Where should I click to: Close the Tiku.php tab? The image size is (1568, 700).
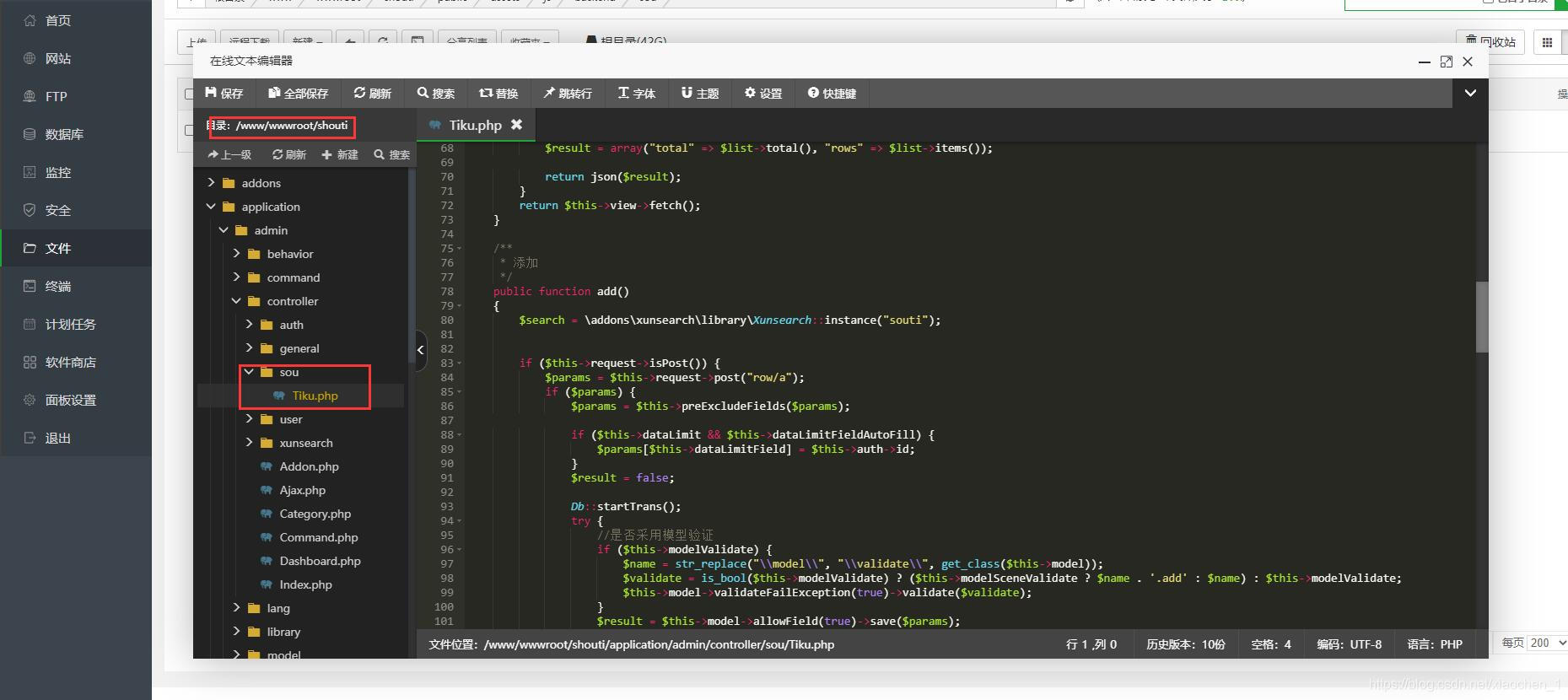tap(516, 125)
